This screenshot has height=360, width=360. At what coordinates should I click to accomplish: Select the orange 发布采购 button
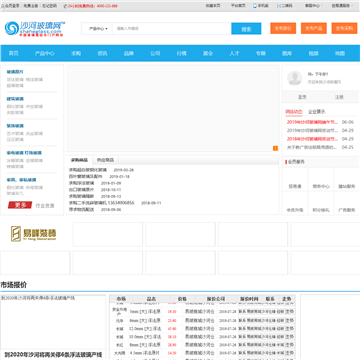(x=344, y=28)
